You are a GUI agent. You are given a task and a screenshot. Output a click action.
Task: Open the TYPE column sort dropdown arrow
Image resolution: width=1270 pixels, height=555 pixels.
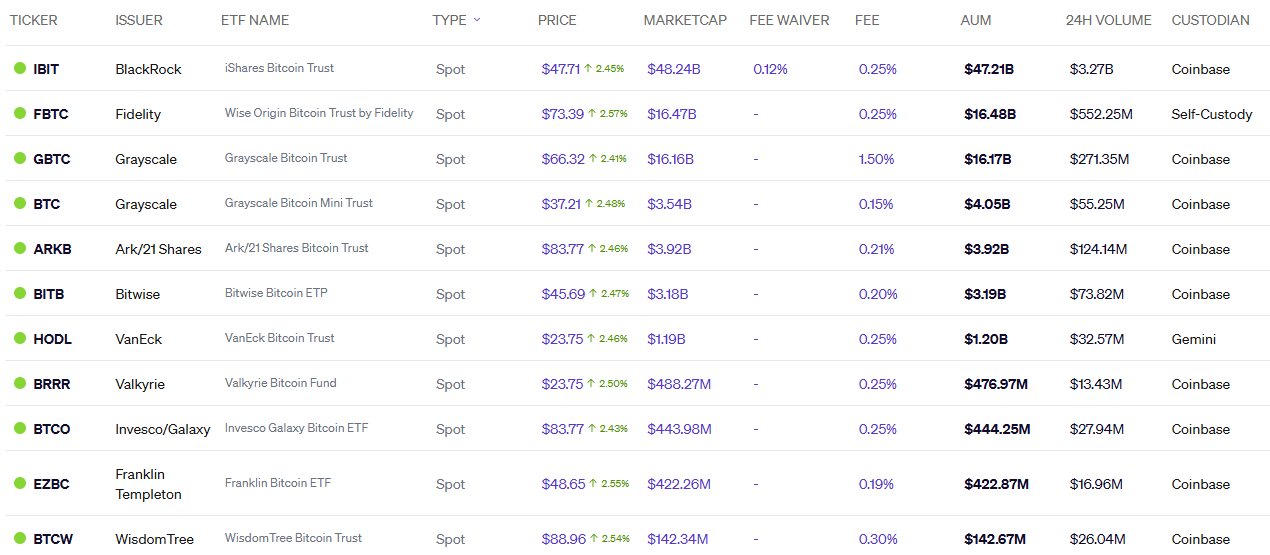point(477,20)
